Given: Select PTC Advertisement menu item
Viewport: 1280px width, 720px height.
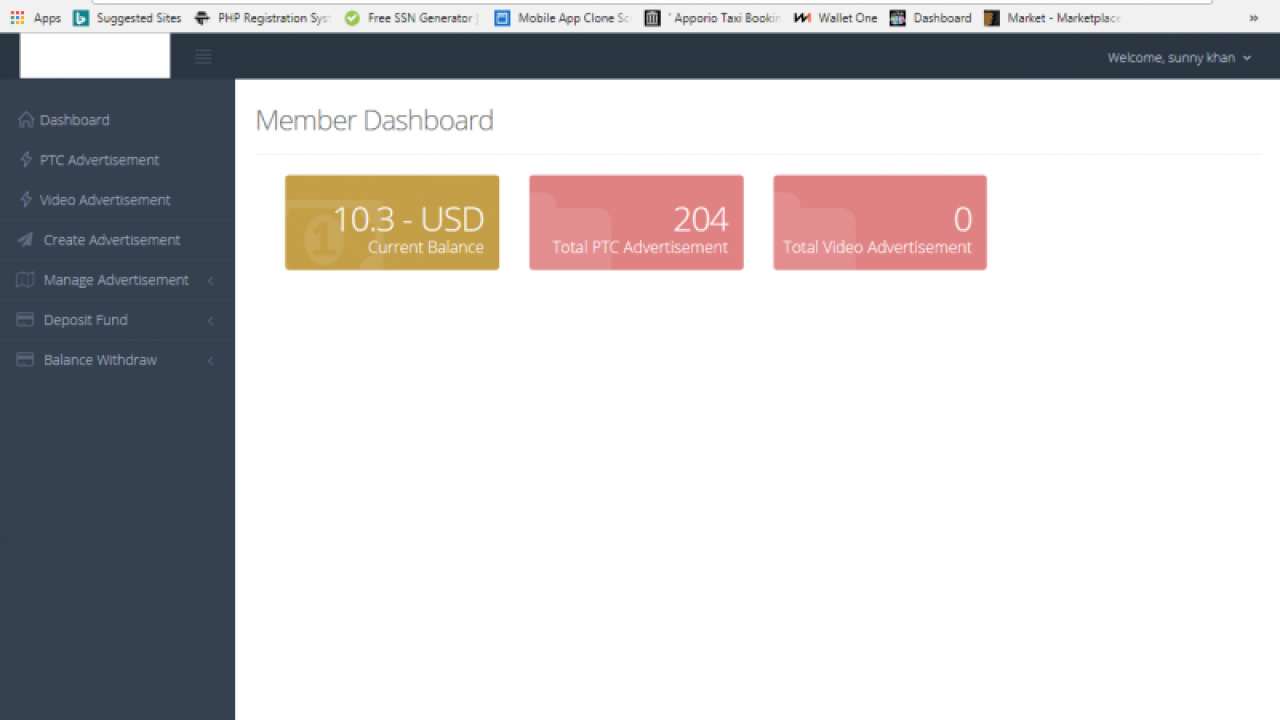Looking at the screenshot, I should coord(99,160).
